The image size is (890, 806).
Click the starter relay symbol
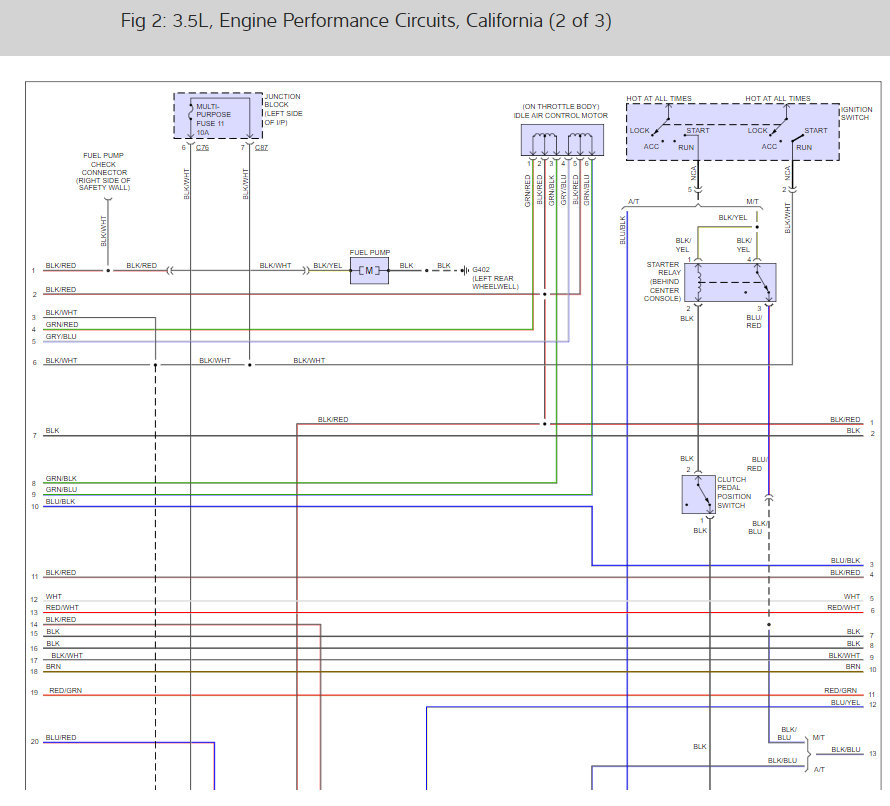(x=736, y=283)
